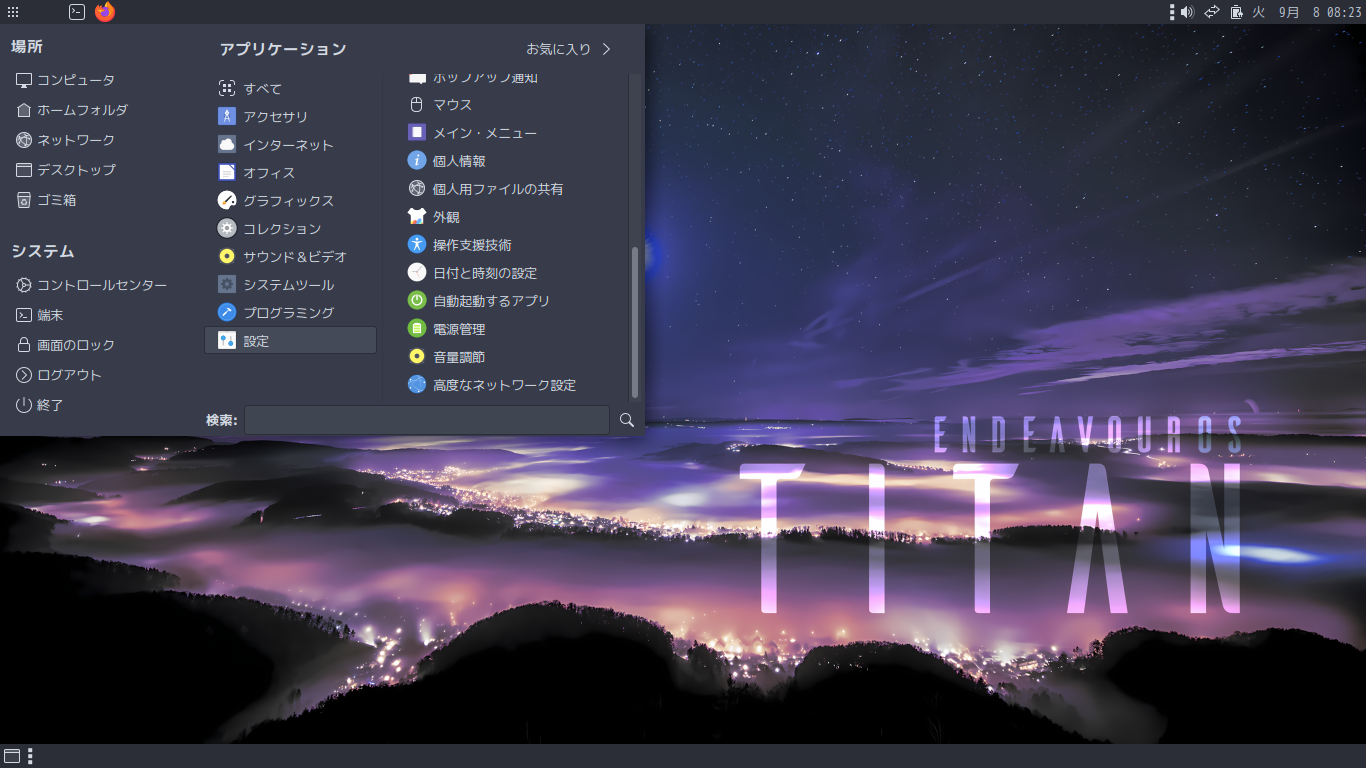Select the グラフィックス category
This screenshot has width=1366, height=768.
click(x=290, y=201)
